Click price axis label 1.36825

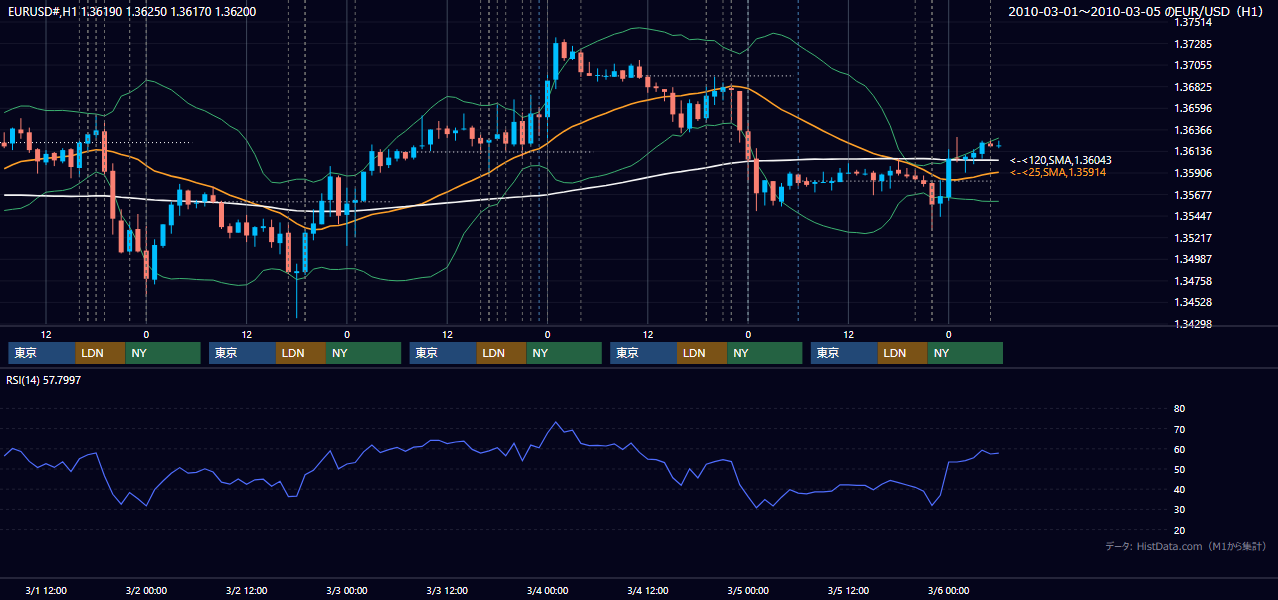[x=1193, y=88]
